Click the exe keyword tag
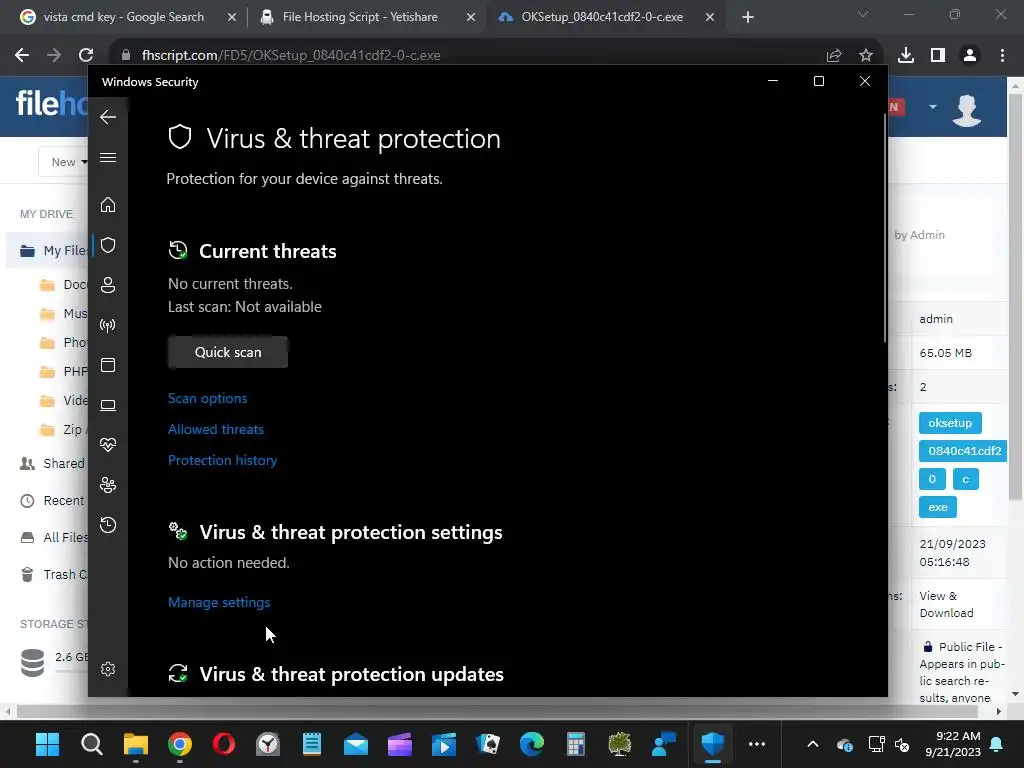Viewport: 1024px width, 768px height. tap(938, 507)
